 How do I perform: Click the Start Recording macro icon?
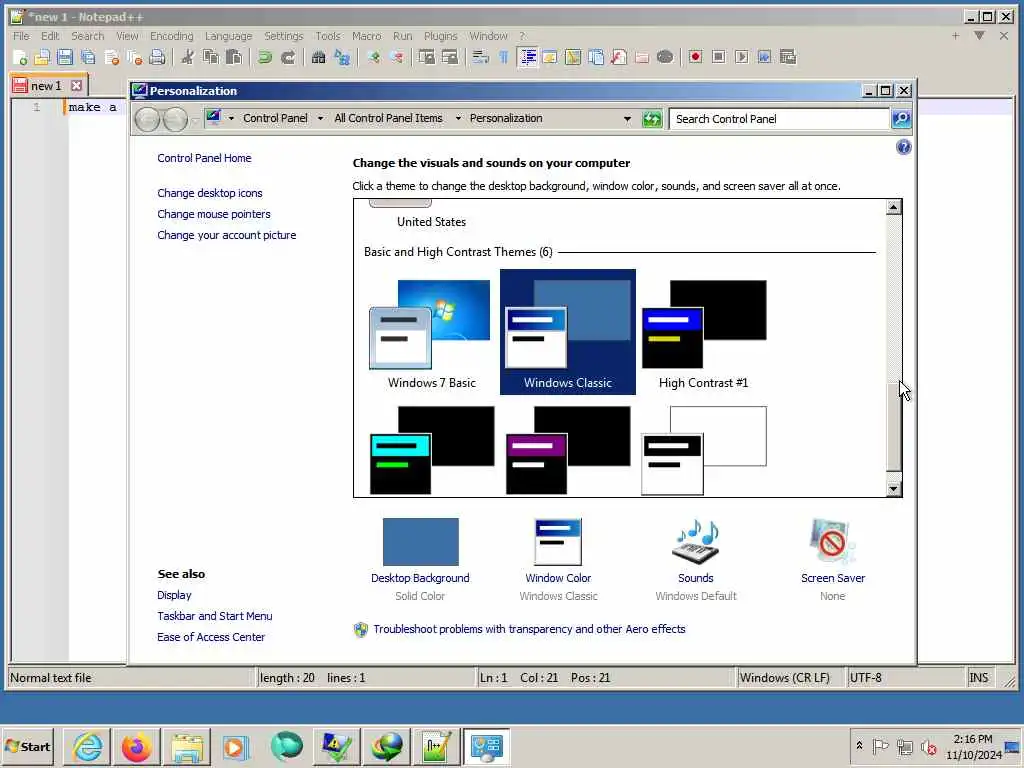(695, 57)
